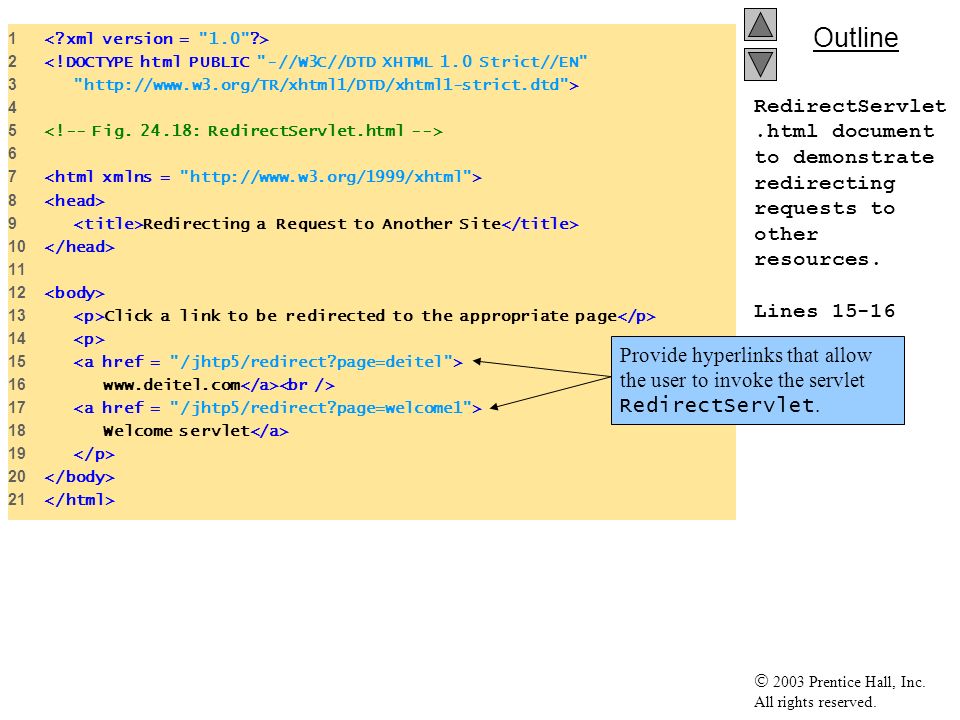Image resolution: width=960 pixels, height=720 pixels.
Task: Select the href page=deitel line
Action: (268, 362)
